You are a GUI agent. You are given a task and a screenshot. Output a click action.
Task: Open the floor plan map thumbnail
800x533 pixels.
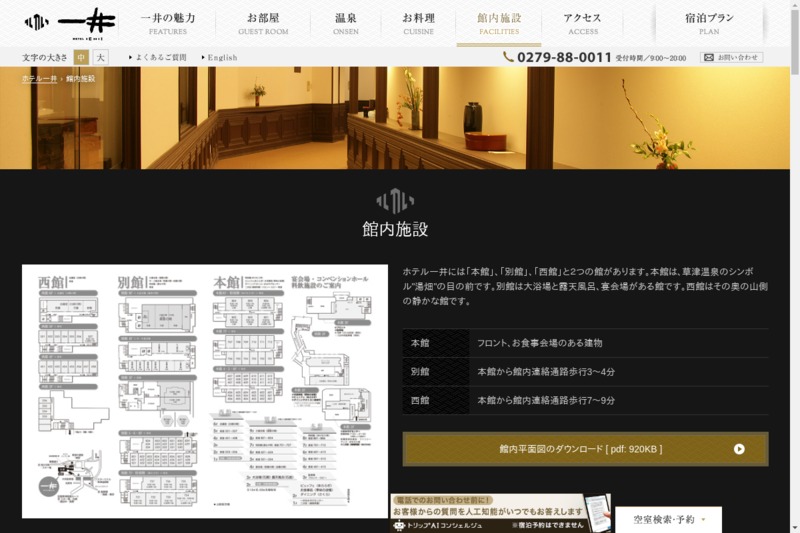pyautogui.click(x=204, y=391)
